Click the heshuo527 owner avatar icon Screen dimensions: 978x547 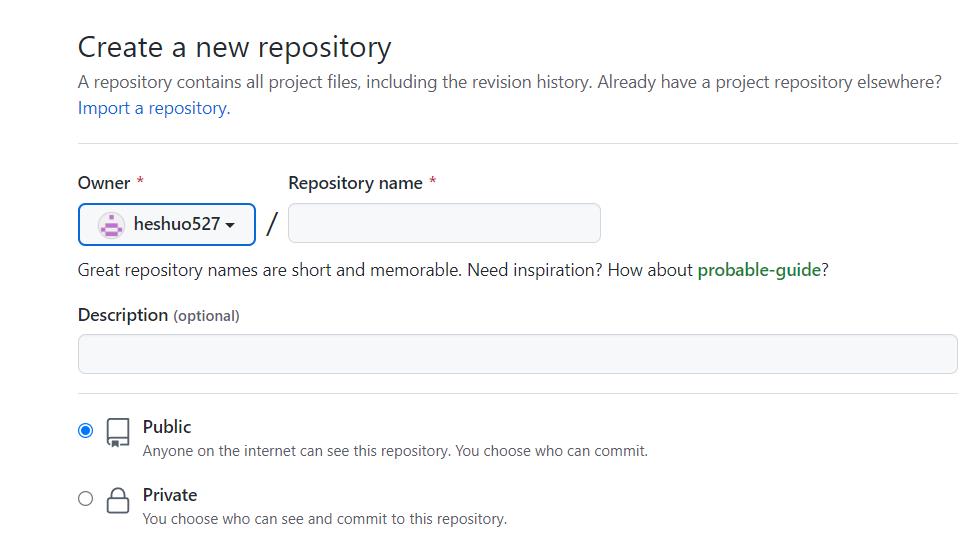coord(111,224)
